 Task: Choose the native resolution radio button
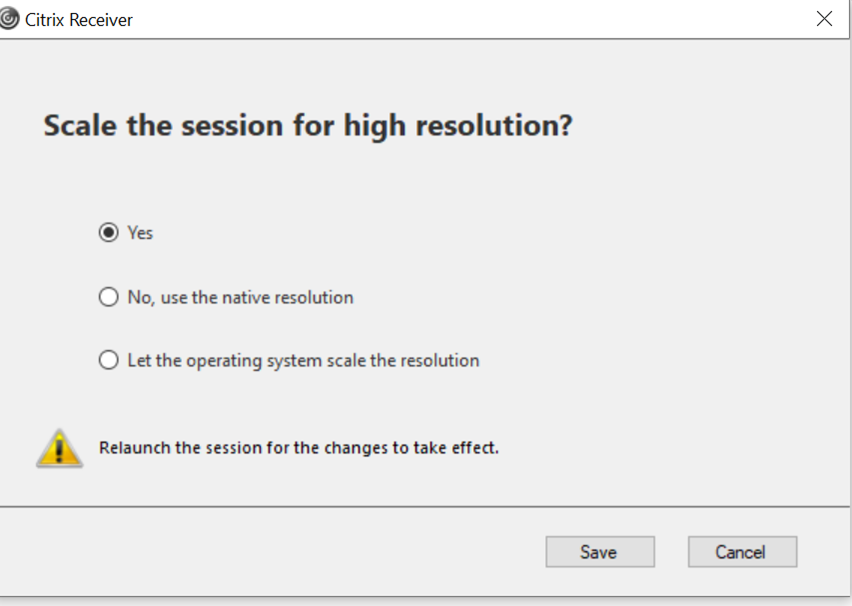tap(109, 297)
